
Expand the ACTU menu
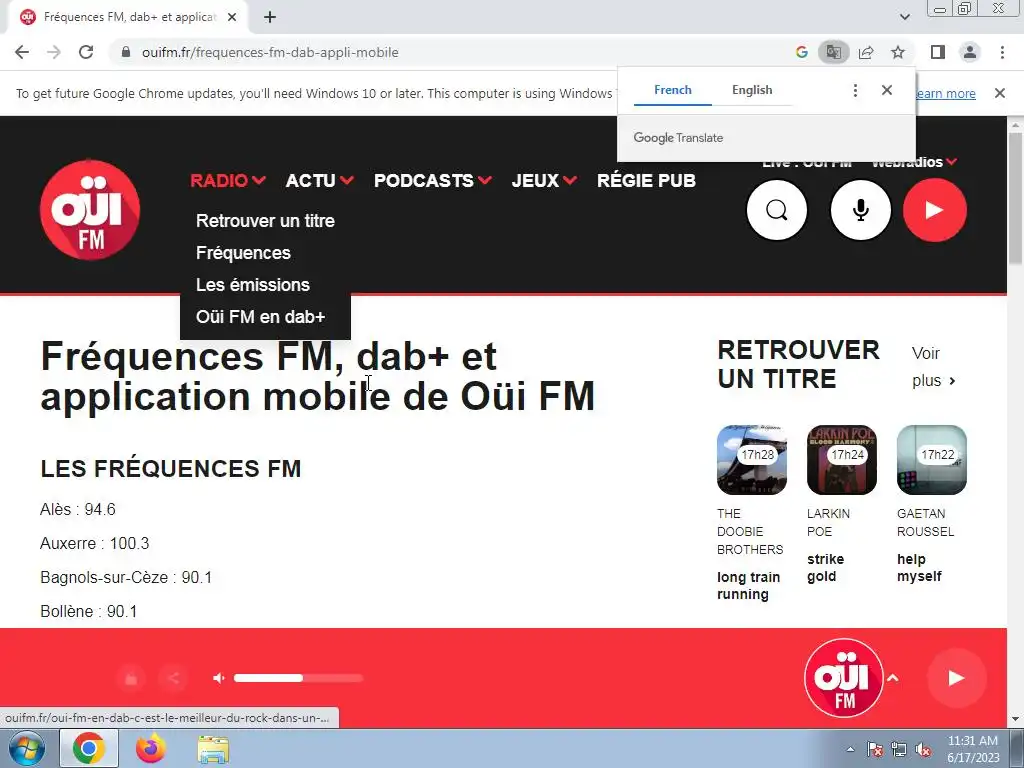[x=319, y=180]
